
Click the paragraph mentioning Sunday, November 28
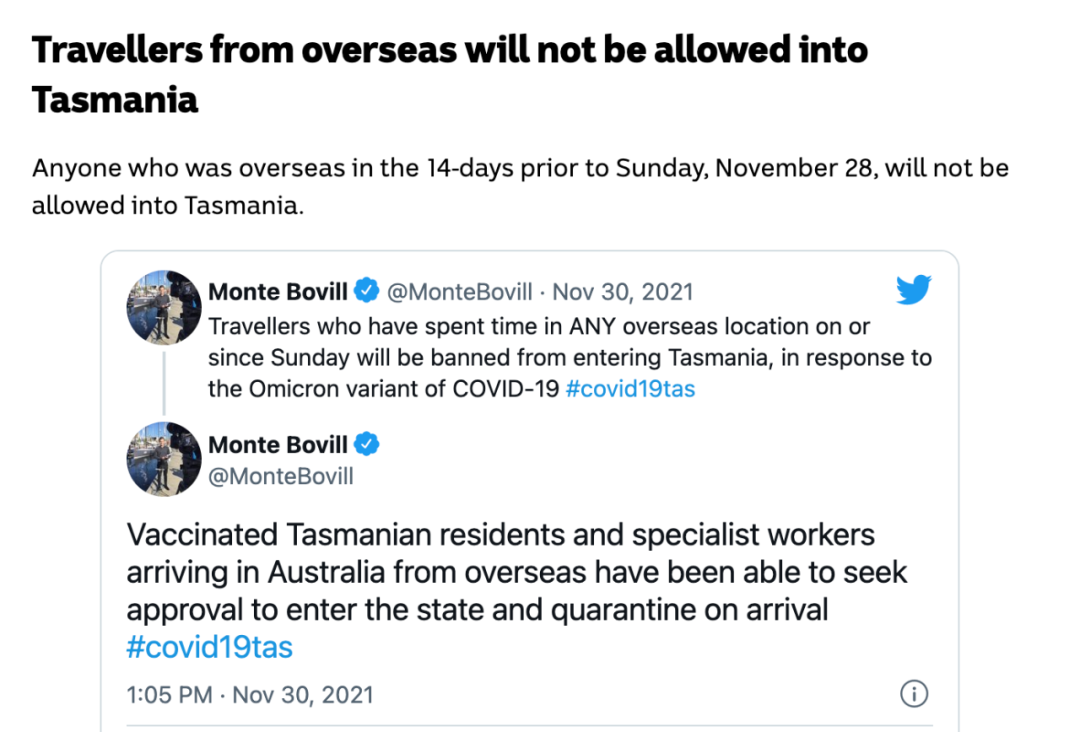[520, 187]
